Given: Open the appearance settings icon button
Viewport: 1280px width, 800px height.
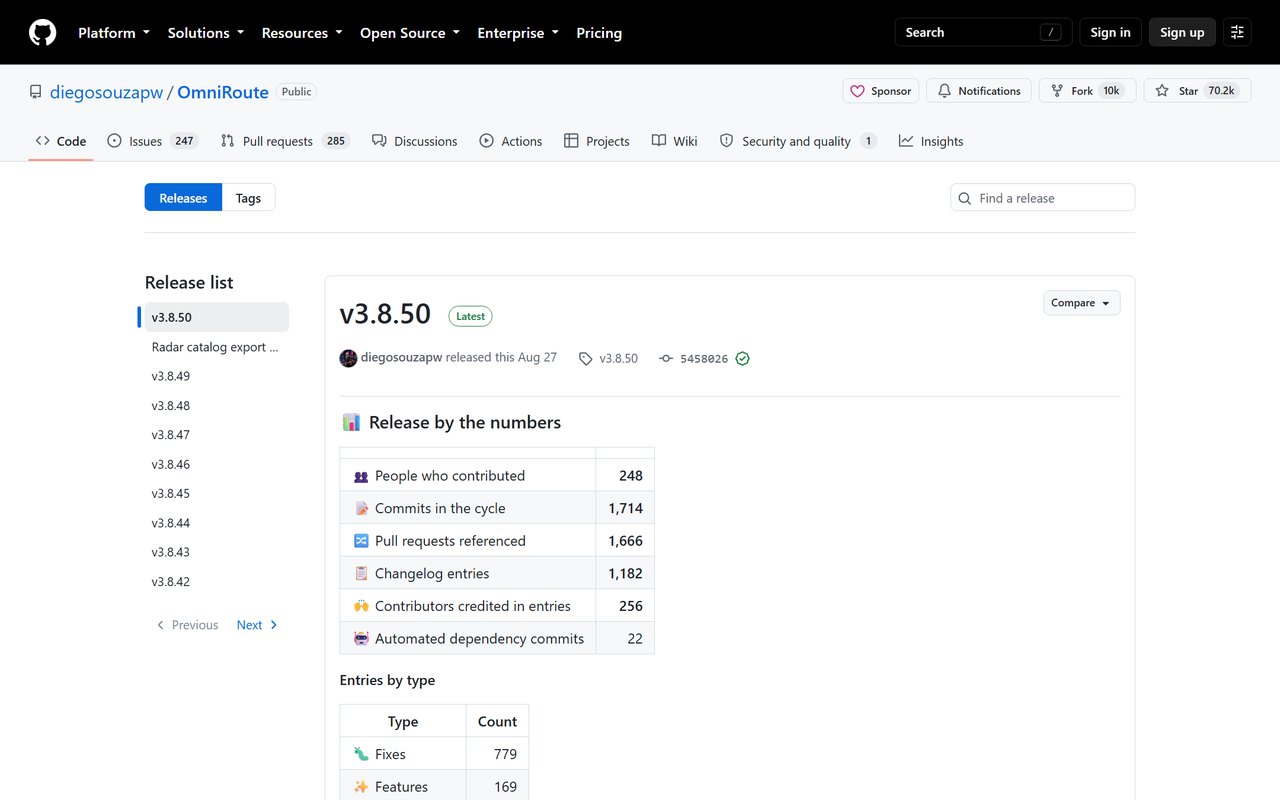Looking at the screenshot, I should click(1237, 32).
